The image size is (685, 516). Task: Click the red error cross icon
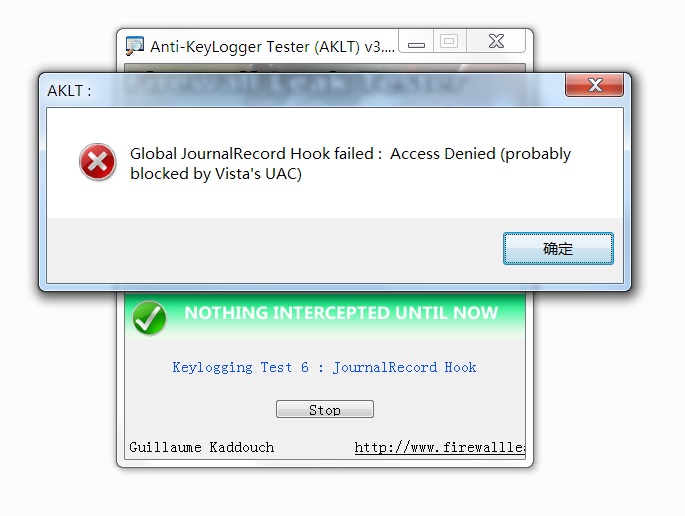(x=97, y=162)
